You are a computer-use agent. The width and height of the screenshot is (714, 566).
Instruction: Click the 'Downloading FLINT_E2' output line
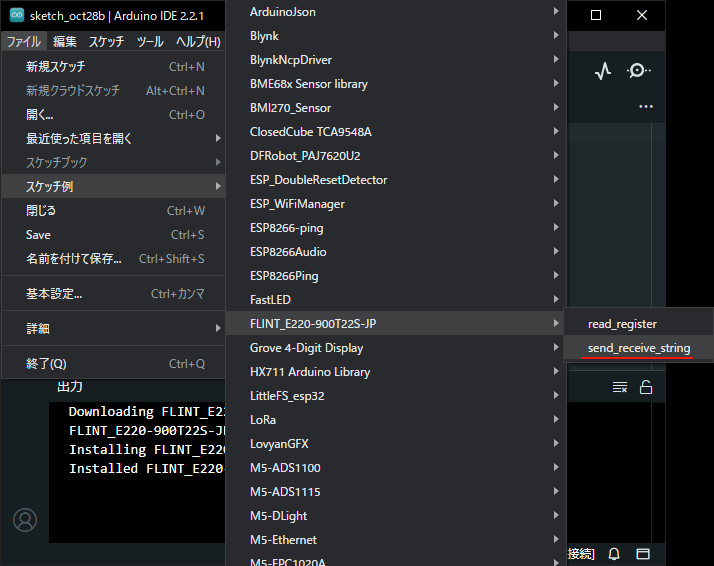[x=147, y=412]
